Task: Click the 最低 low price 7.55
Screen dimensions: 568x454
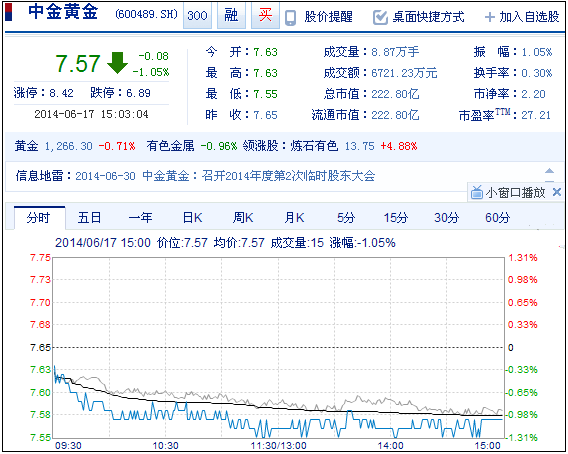Action: click(265, 94)
